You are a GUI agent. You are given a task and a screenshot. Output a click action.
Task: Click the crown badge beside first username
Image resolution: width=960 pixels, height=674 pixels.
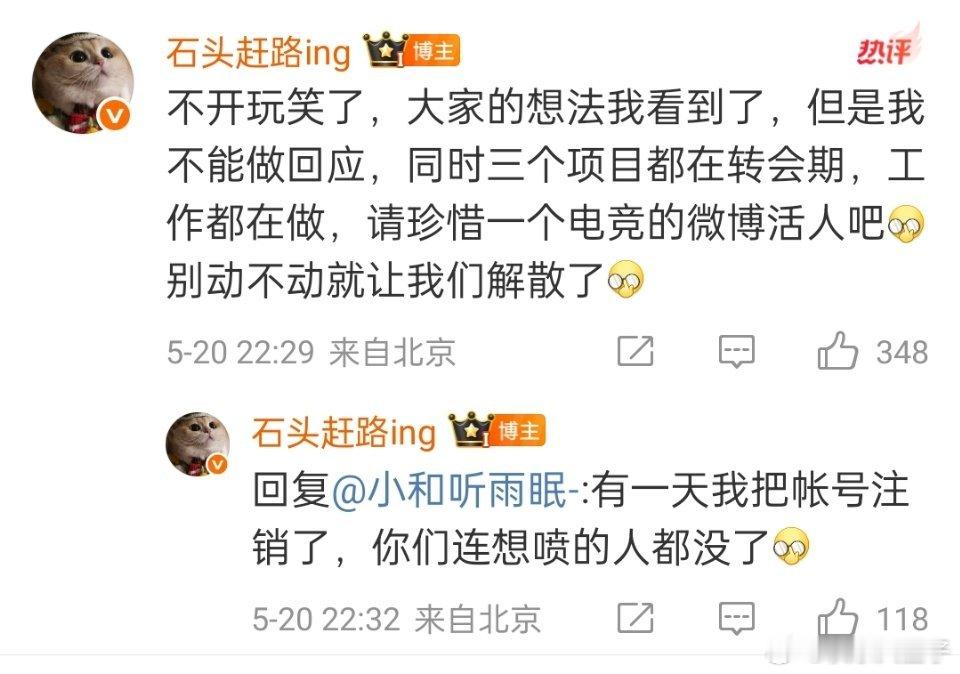click(x=386, y=50)
